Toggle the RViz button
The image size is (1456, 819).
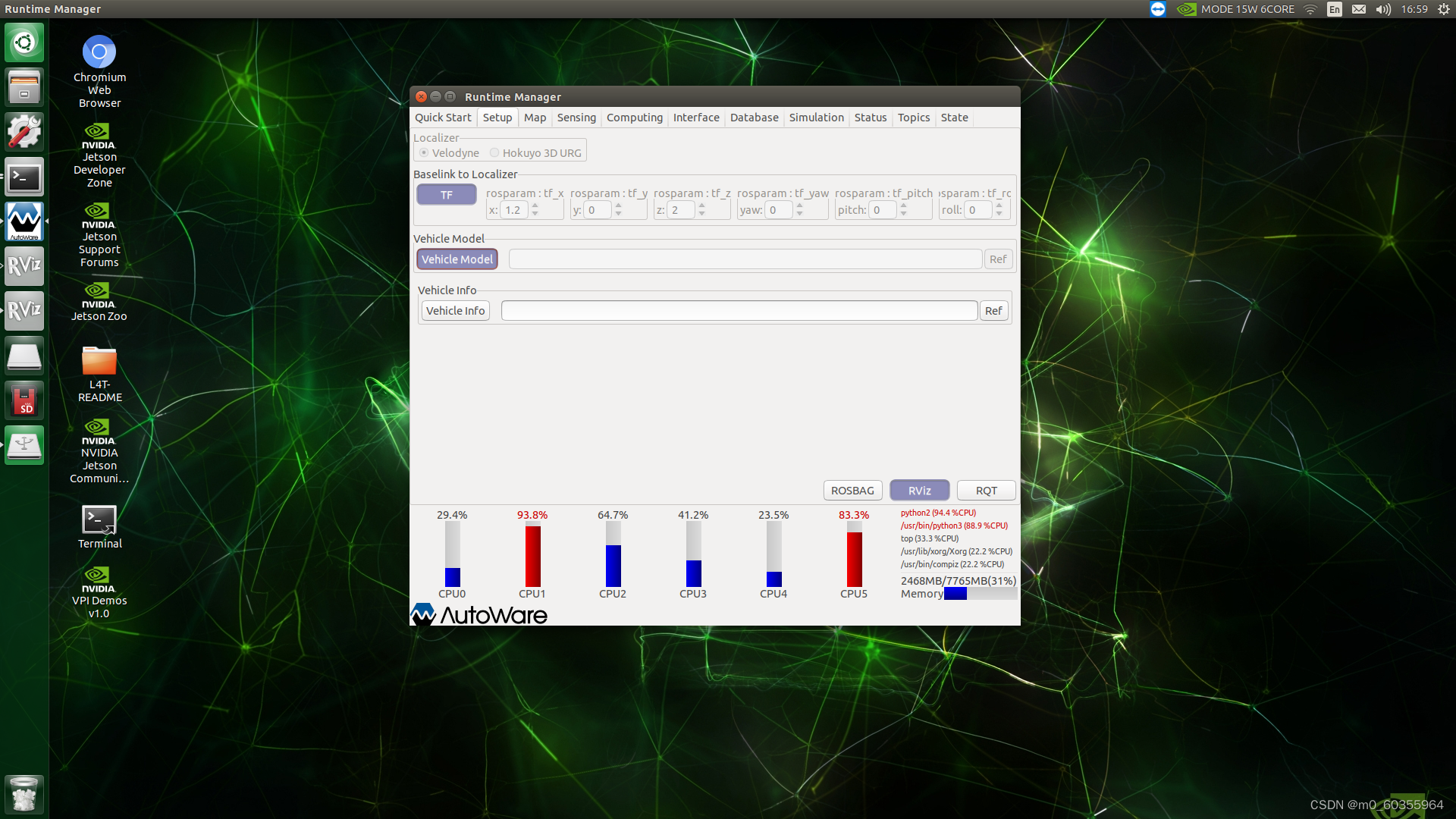(919, 491)
